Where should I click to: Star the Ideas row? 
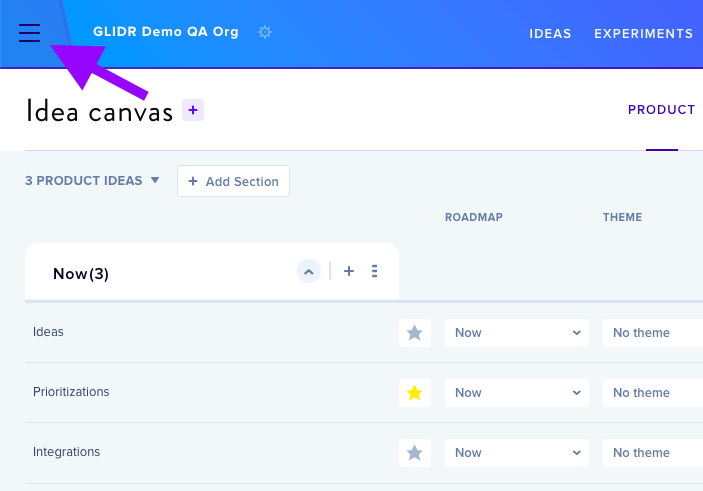[x=415, y=333]
